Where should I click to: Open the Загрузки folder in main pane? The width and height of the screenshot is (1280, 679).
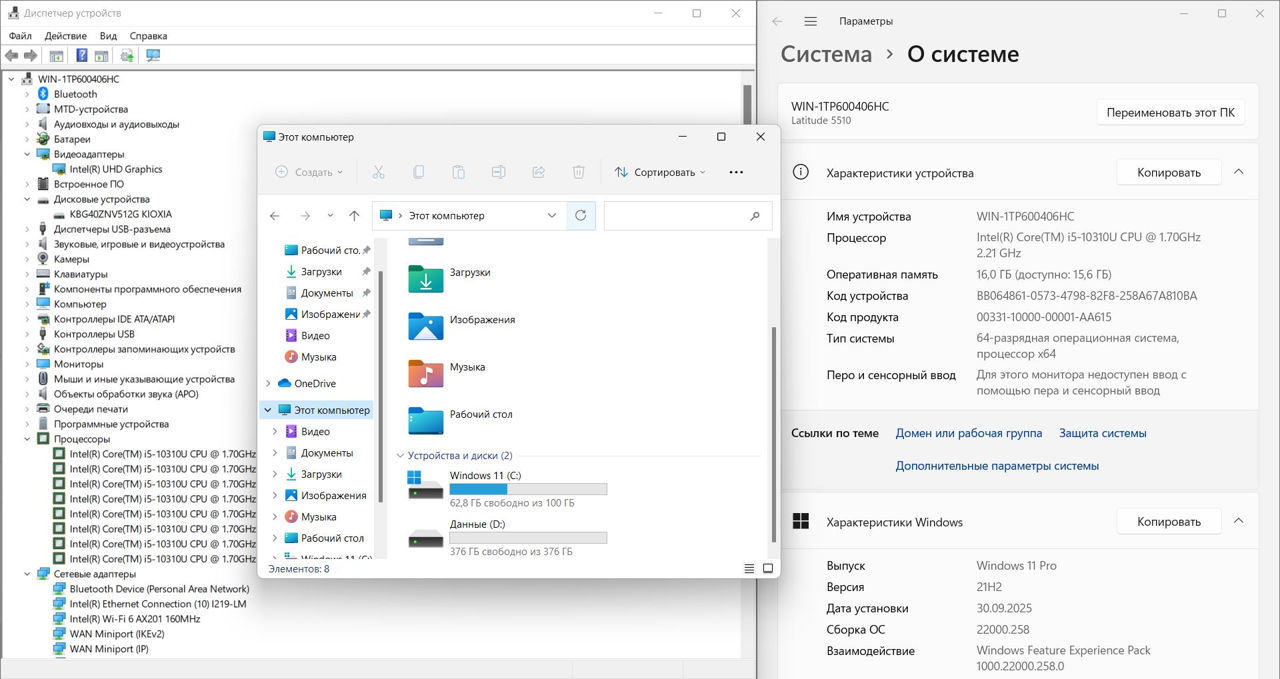[469, 272]
